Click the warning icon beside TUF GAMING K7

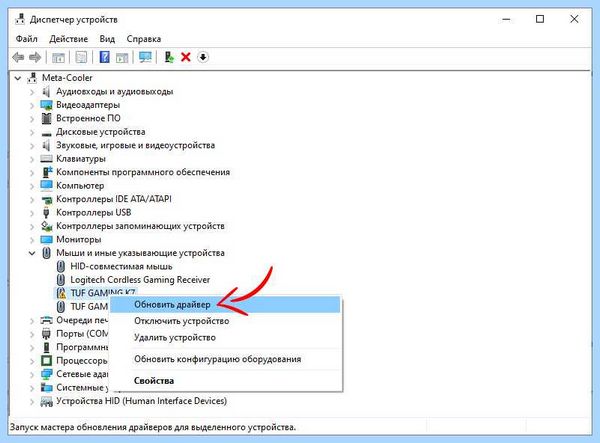61,293
